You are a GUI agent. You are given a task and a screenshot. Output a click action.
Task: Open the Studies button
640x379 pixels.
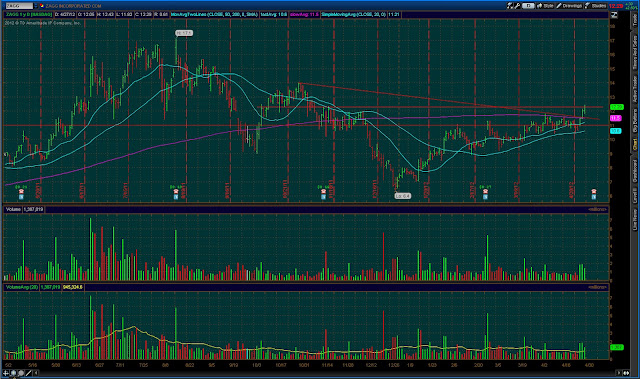pyautogui.click(x=596, y=6)
